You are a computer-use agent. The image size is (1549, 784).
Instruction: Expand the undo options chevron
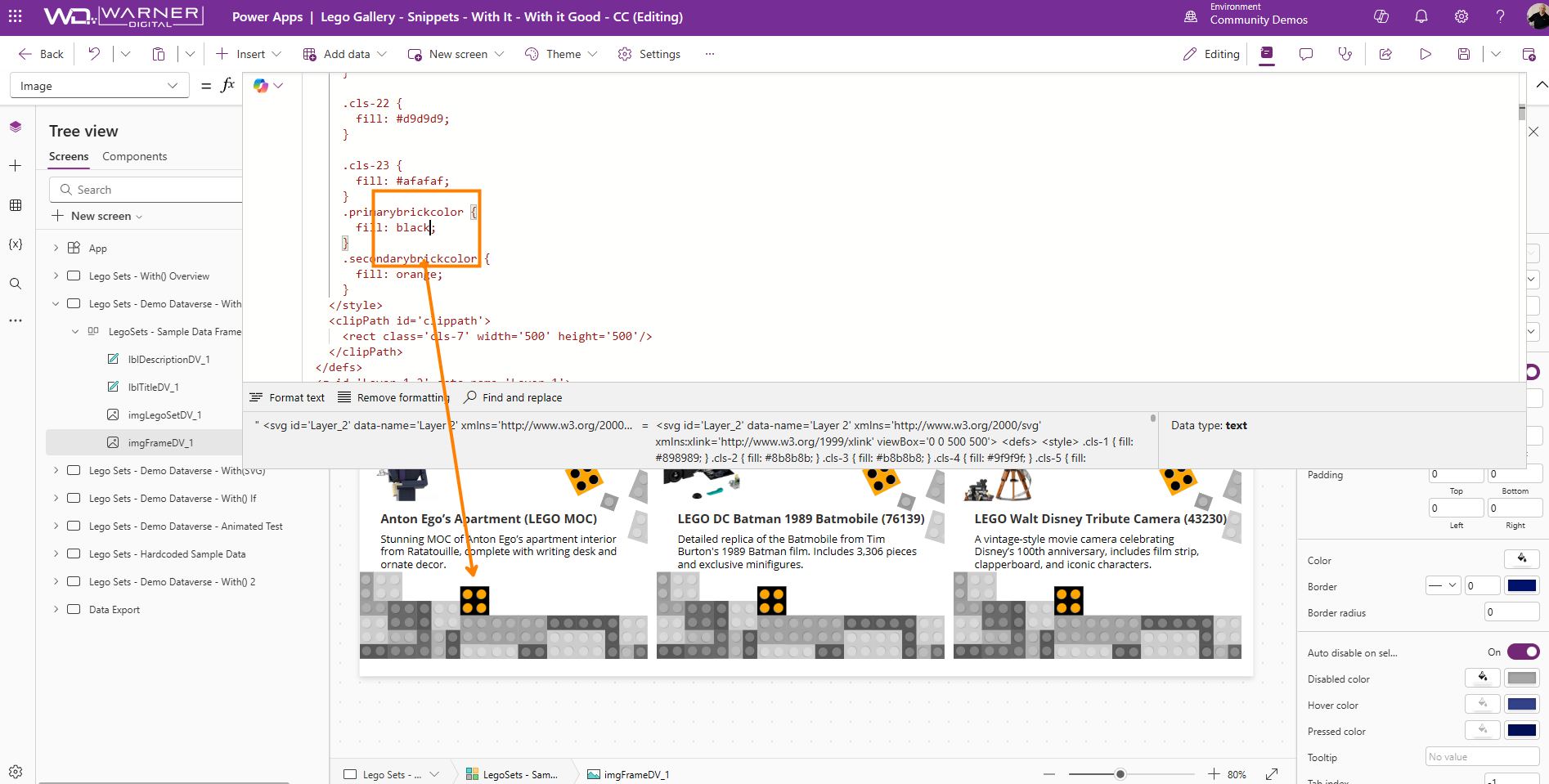coord(125,54)
